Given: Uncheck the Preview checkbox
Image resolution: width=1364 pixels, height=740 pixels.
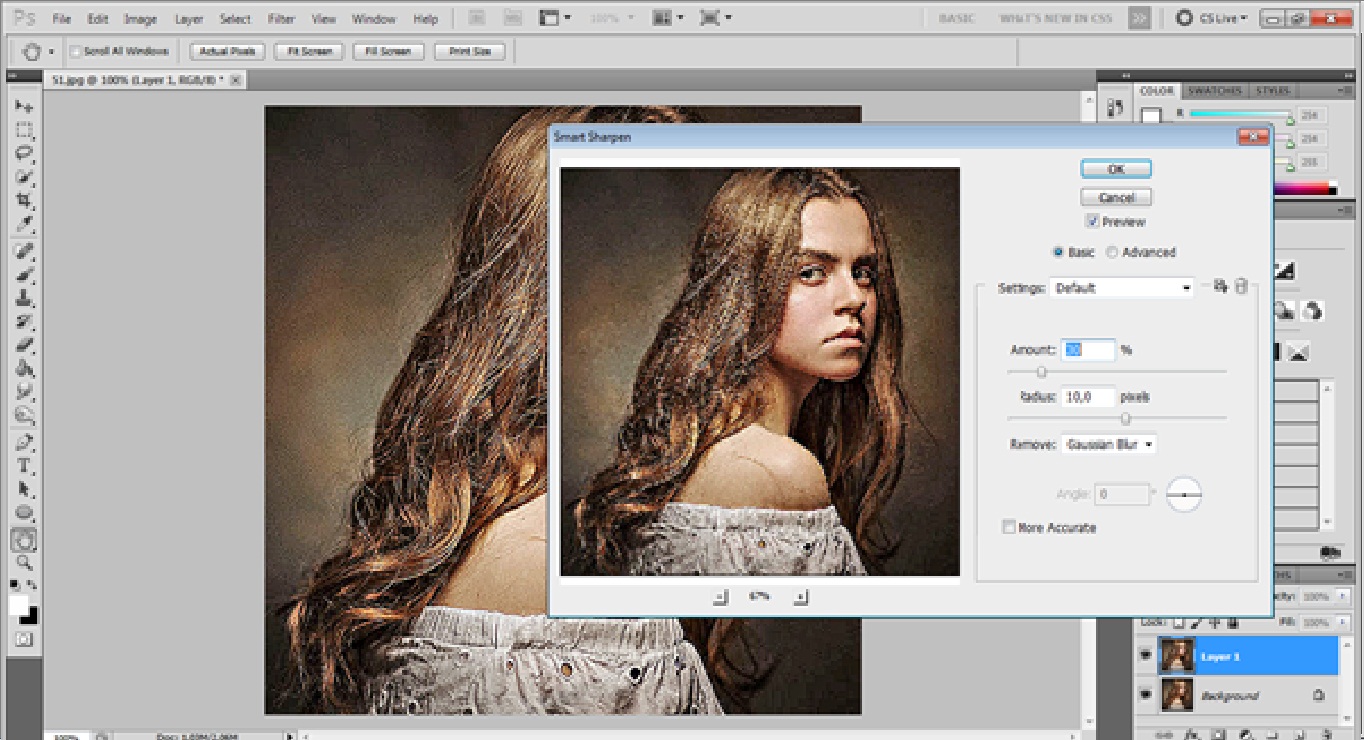Looking at the screenshot, I should [1092, 222].
